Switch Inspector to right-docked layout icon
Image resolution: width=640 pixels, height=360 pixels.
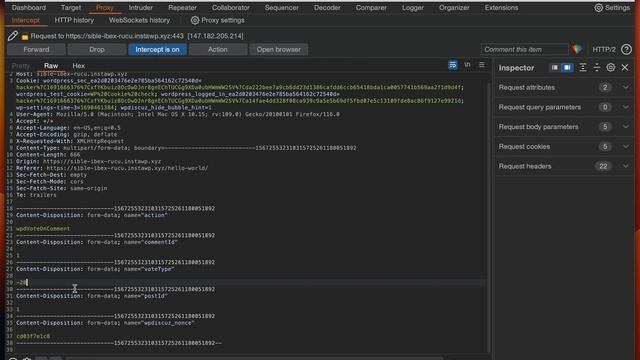567,68
